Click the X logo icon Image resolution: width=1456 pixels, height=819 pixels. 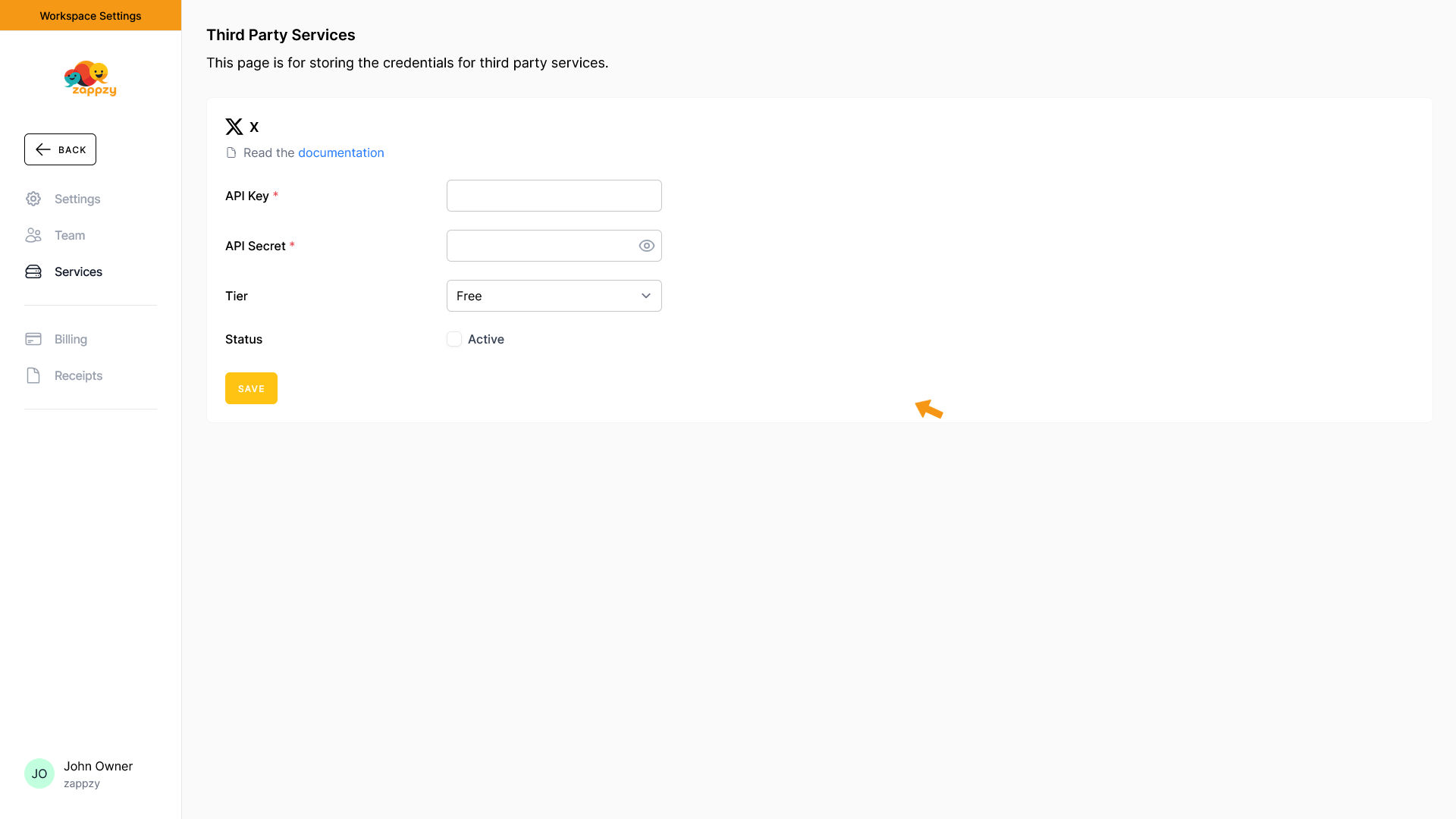point(234,127)
